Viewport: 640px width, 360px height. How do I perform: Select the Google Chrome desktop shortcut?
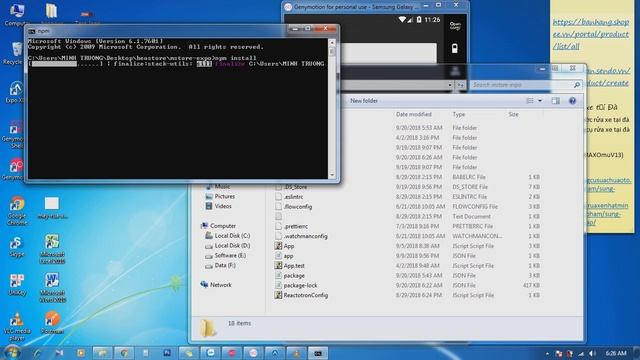(x=17, y=210)
